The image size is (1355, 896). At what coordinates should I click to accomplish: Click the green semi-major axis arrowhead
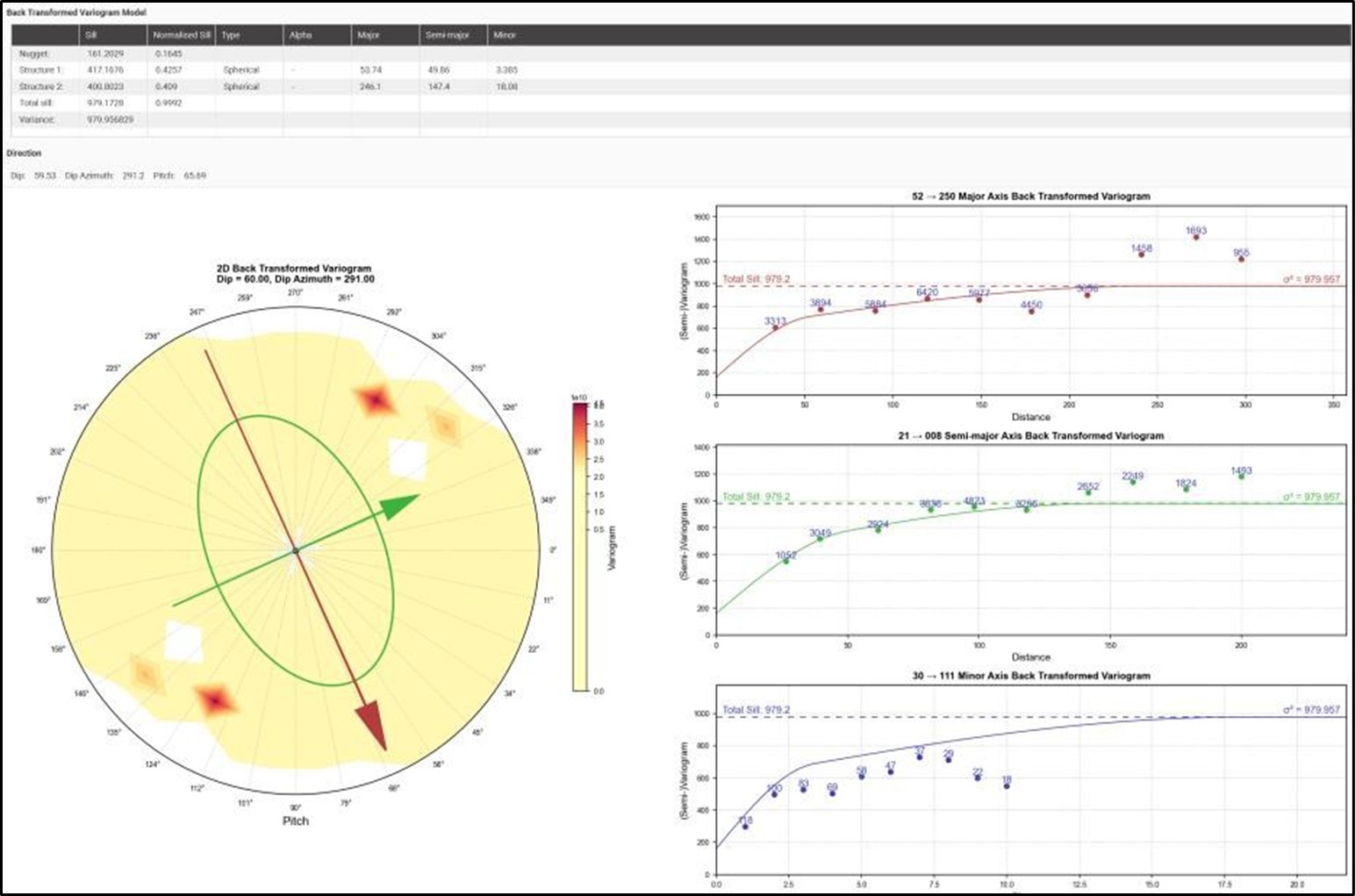[x=401, y=508]
